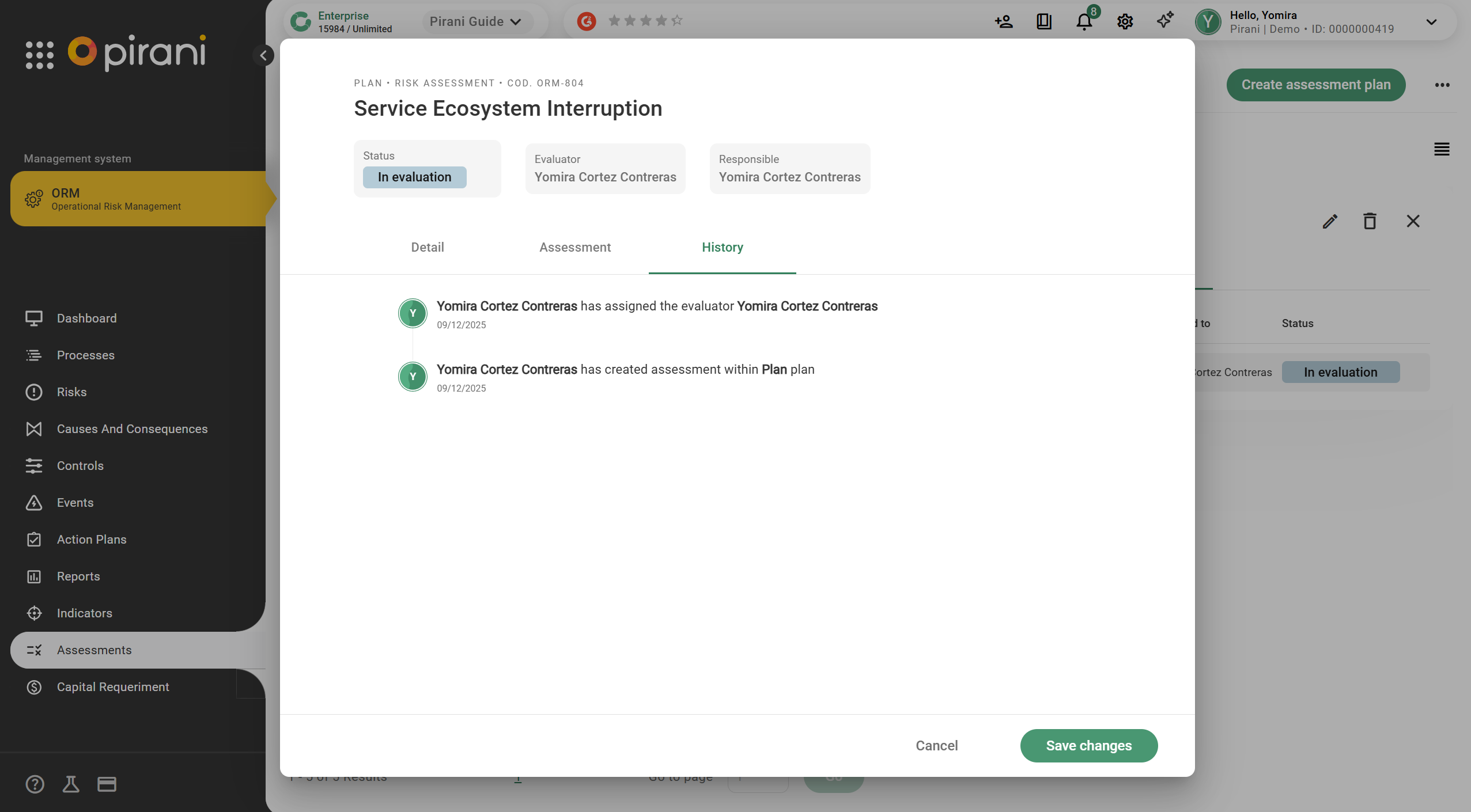
Task: Expand the user account dropdown arrow
Action: click(1431, 22)
